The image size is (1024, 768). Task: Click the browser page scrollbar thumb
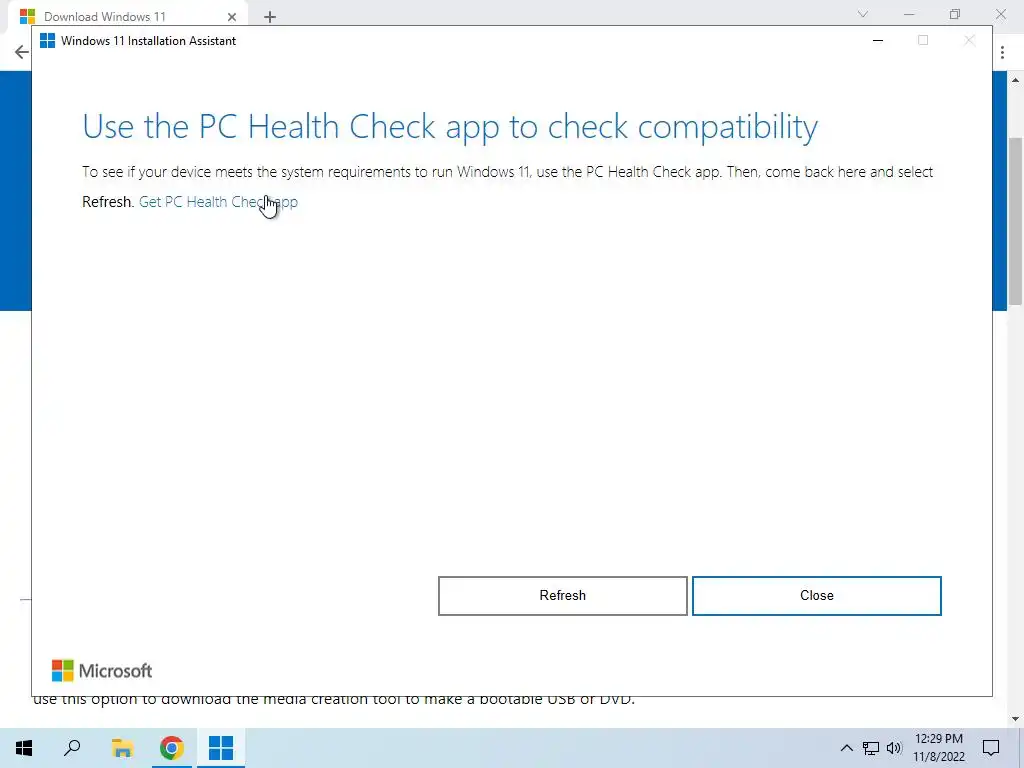click(x=1015, y=221)
